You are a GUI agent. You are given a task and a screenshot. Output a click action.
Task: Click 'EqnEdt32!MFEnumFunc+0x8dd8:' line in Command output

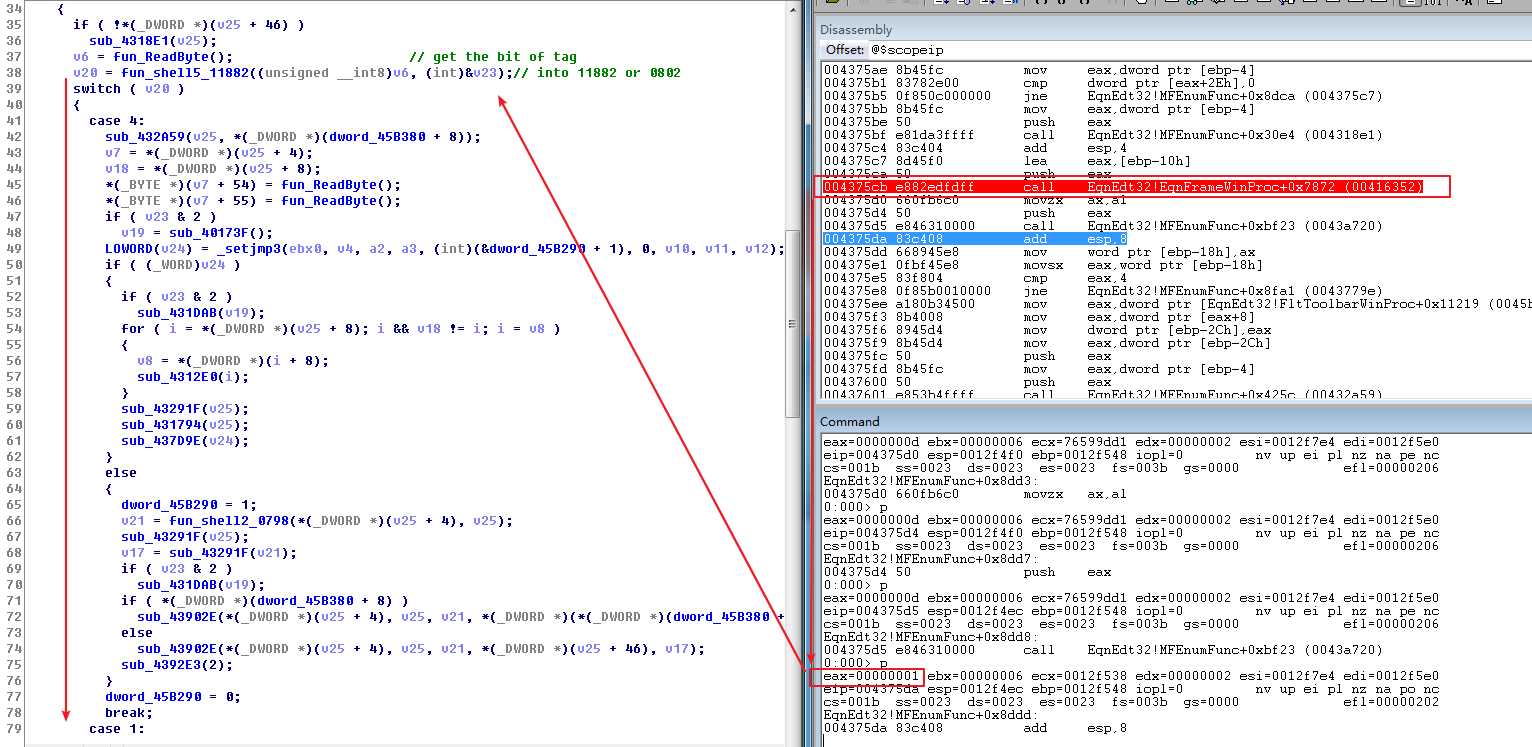[x=931, y=637]
